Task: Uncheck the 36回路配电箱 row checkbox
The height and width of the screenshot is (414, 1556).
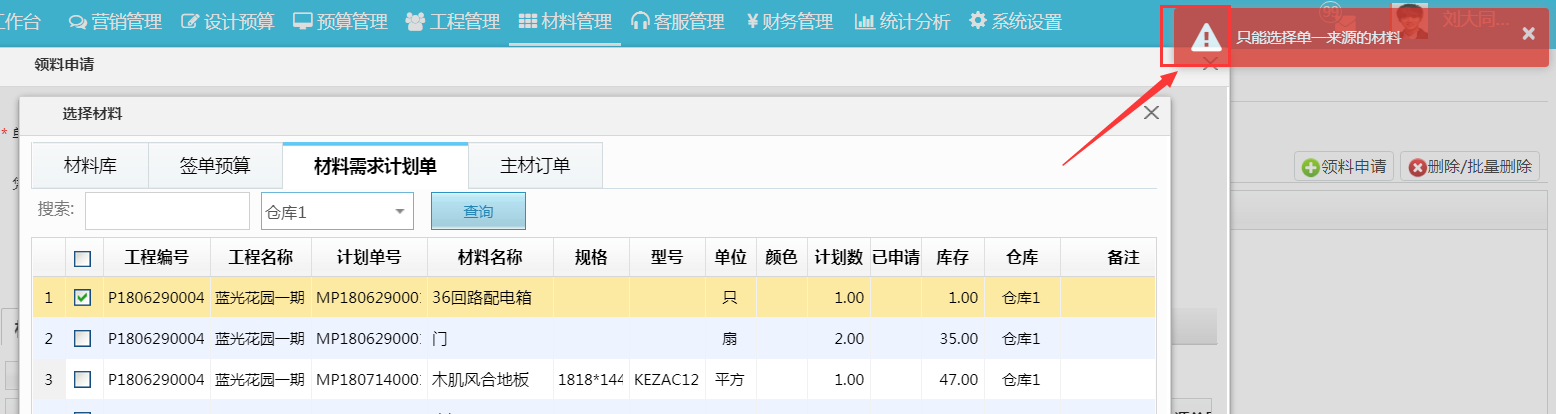Action: coord(83,297)
